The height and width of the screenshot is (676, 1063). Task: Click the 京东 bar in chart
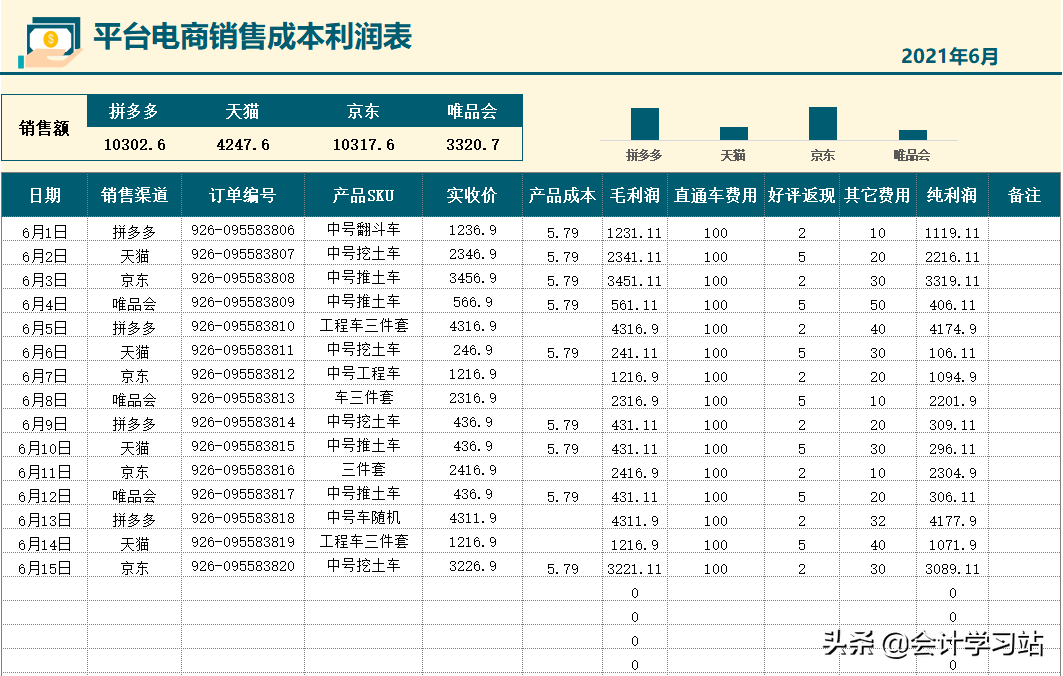point(823,123)
